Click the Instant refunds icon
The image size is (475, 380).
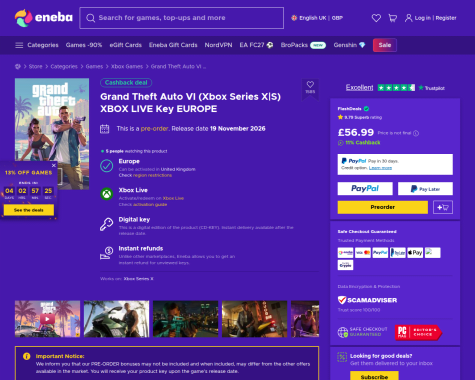(107, 253)
